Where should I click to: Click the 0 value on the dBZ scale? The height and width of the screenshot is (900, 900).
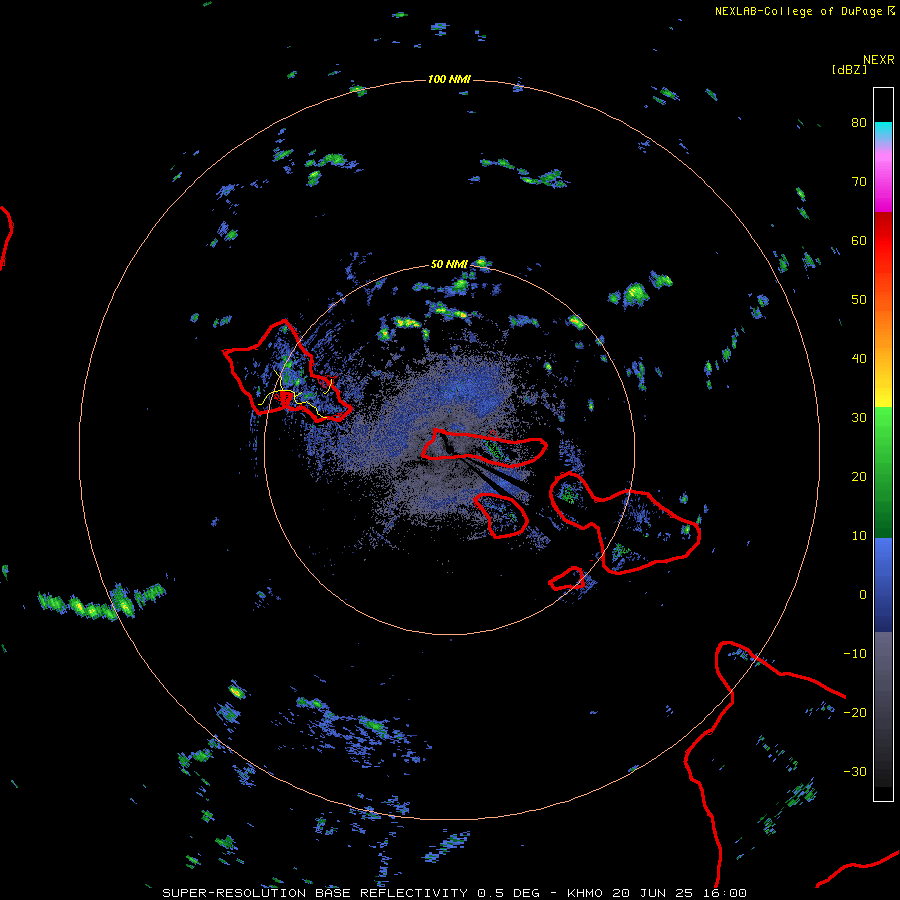pyautogui.click(x=863, y=595)
